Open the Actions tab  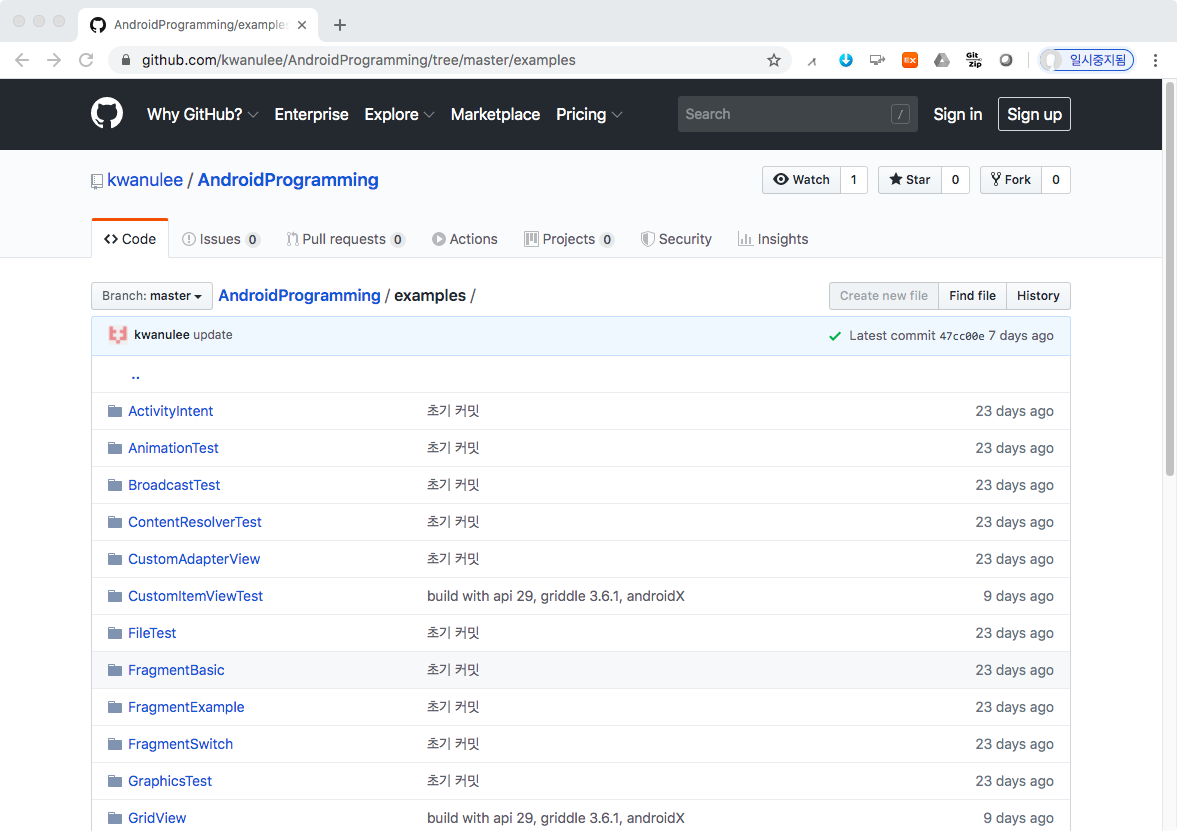pyautogui.click(x=465, y=239)
